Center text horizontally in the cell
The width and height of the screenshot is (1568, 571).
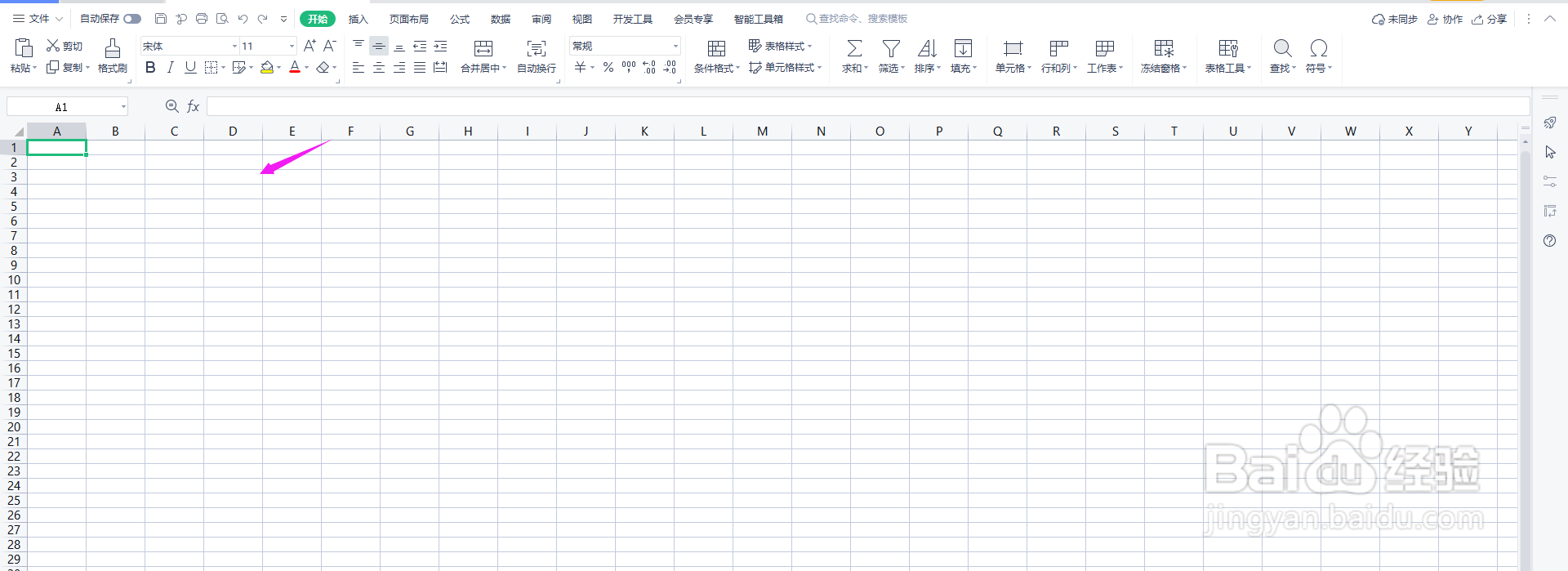[x=379, y=68]
